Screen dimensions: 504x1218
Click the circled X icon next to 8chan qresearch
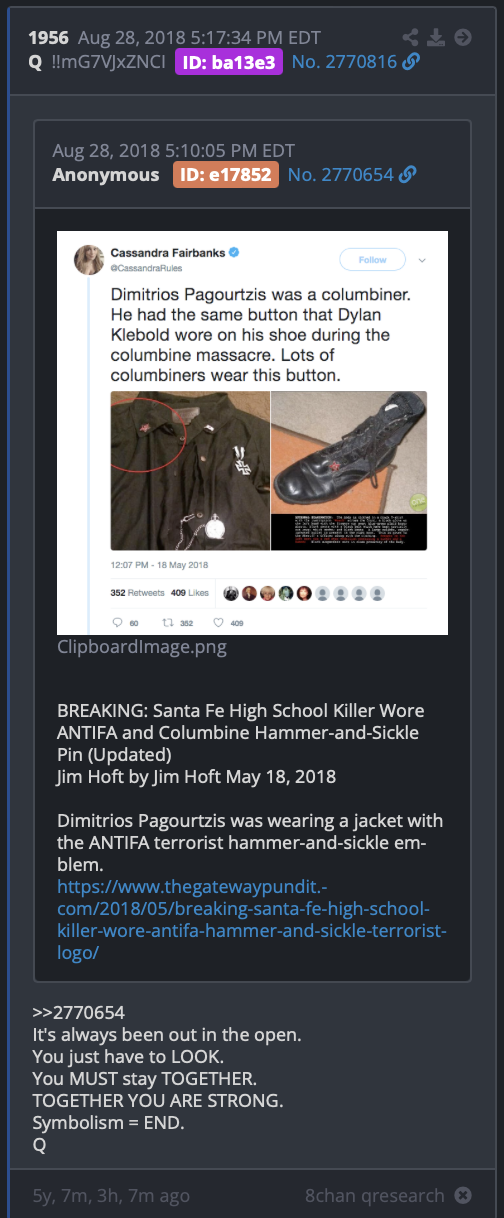coord(463,1195)
